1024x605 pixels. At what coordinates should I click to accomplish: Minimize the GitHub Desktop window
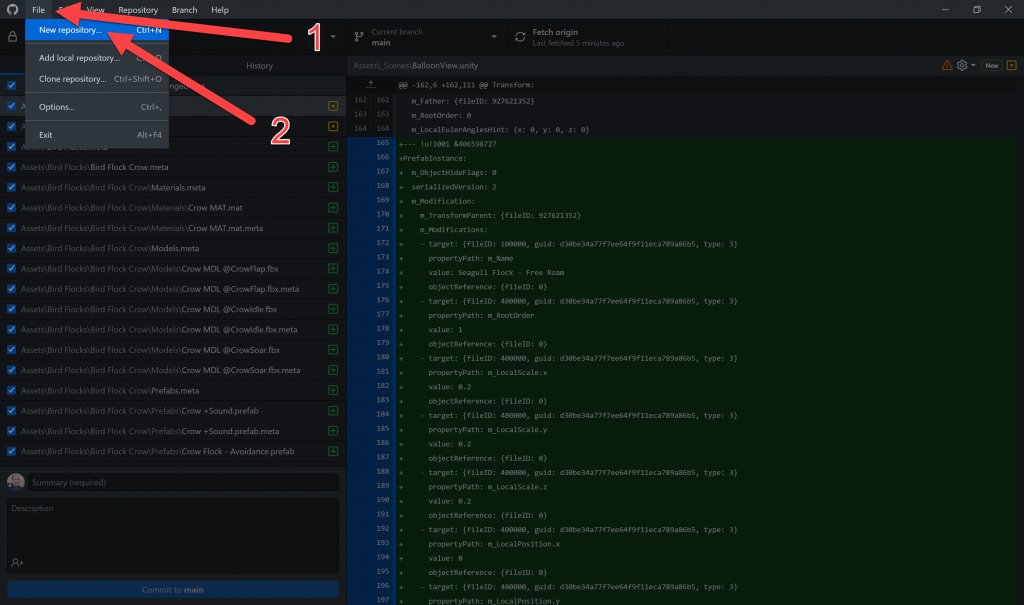tap(945, 10)
